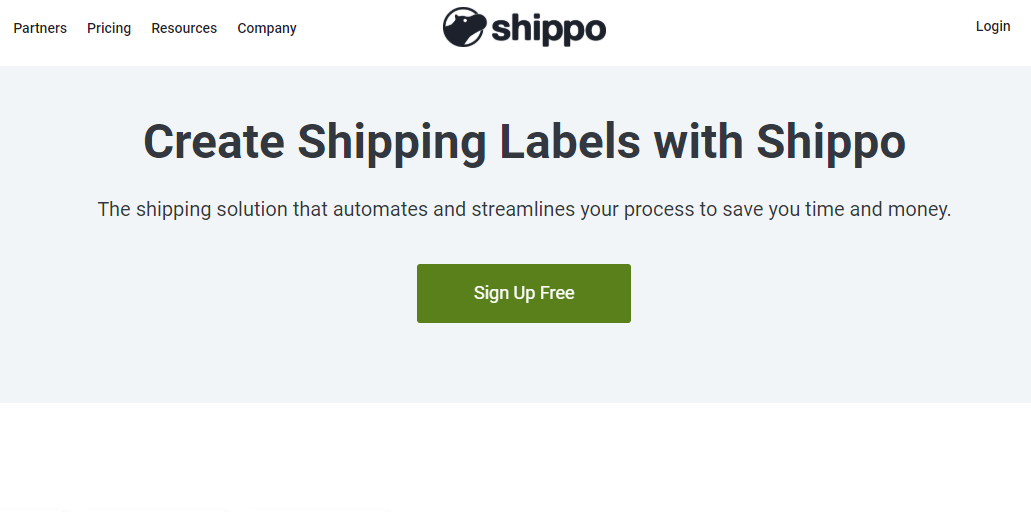1031x512 pixels.
Task: Select Company in the top navigation
Action: 267,28
